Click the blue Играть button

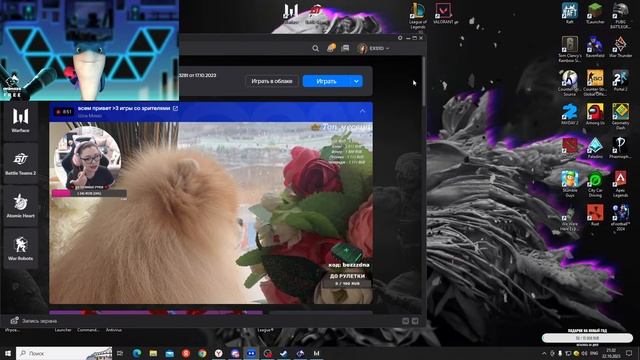(327, 81)
